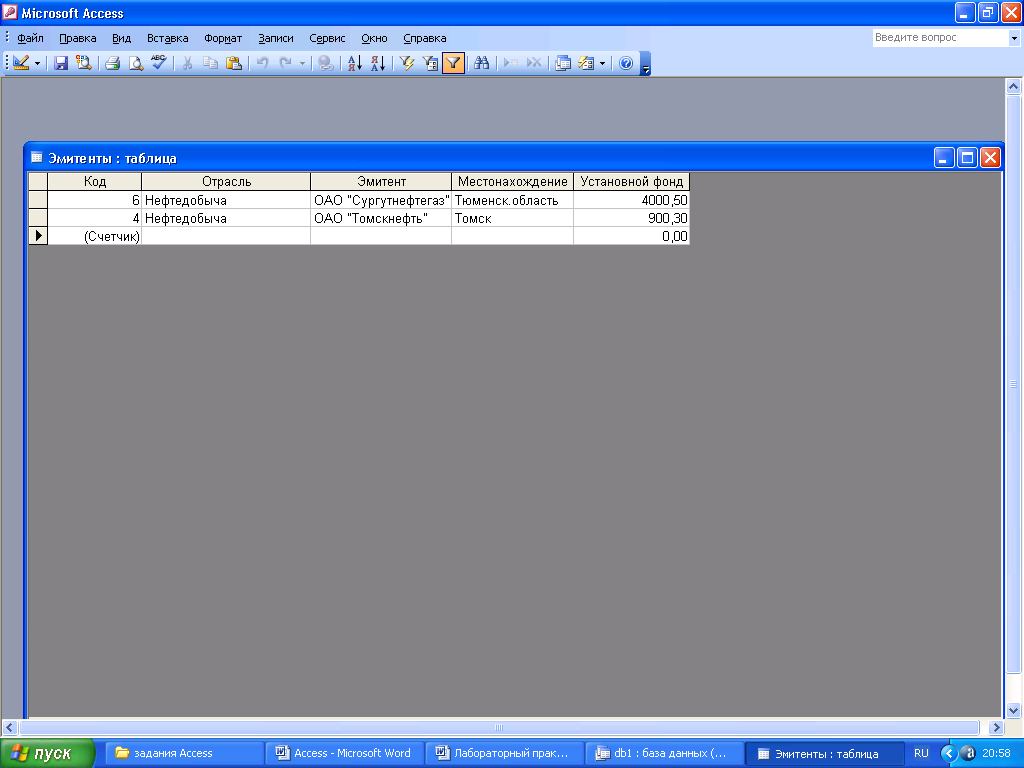Screen dimensions: 1024x768
Task: Open the Записи menu
Action: pyautogui.click(x=276, y=39)
